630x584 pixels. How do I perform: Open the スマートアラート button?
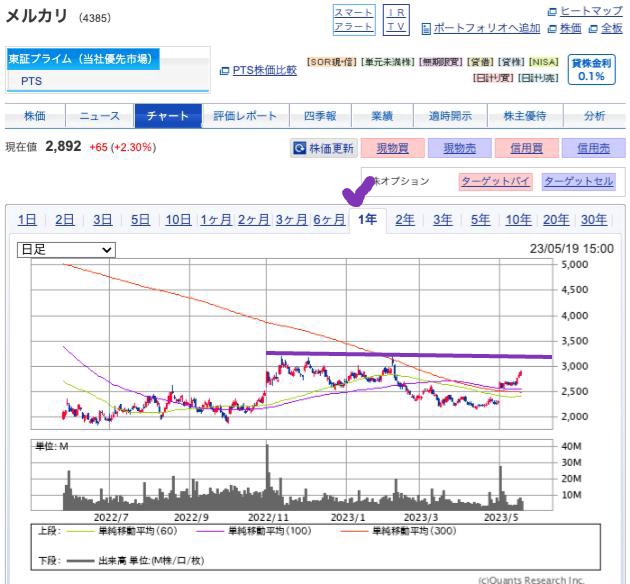pyautogui.click(x=354, y=20)
